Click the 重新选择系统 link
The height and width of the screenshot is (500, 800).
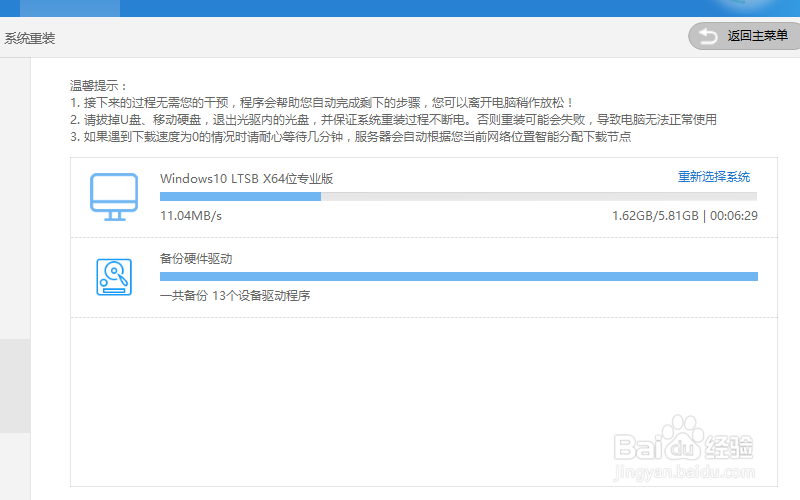tap(714, 177)
